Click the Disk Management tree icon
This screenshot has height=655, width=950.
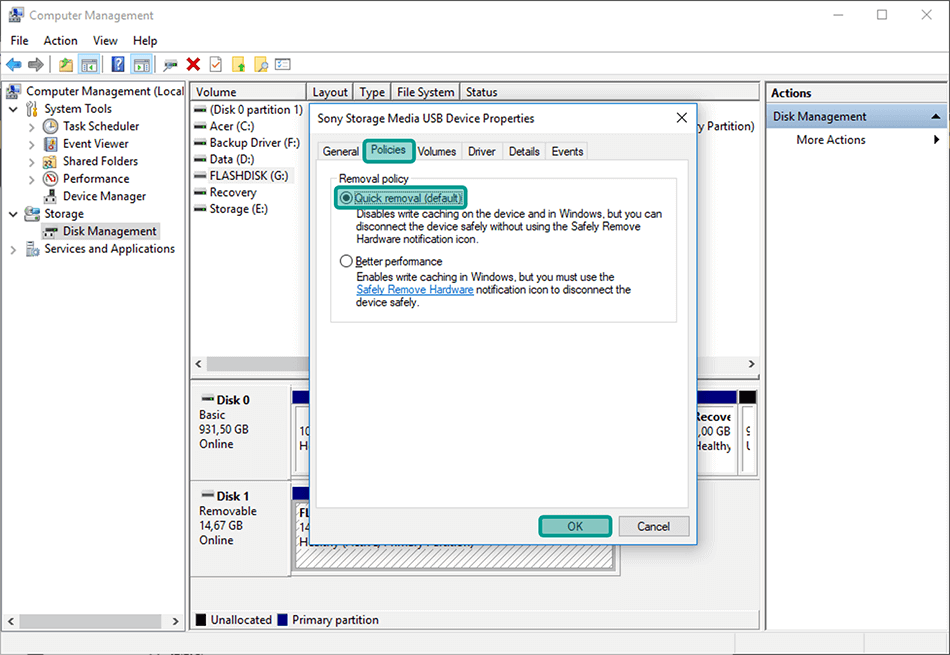51,231
